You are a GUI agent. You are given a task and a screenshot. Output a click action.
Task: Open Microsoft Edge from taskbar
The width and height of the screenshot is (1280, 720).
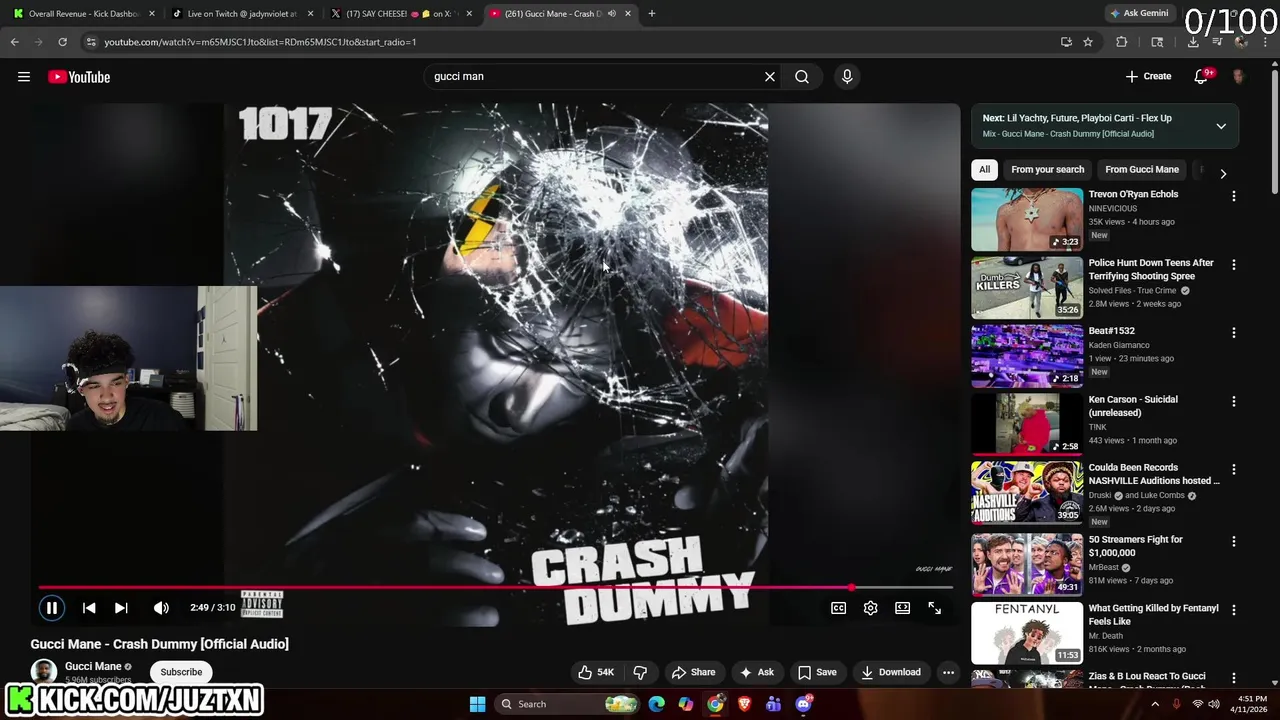(x=656, y=704)
